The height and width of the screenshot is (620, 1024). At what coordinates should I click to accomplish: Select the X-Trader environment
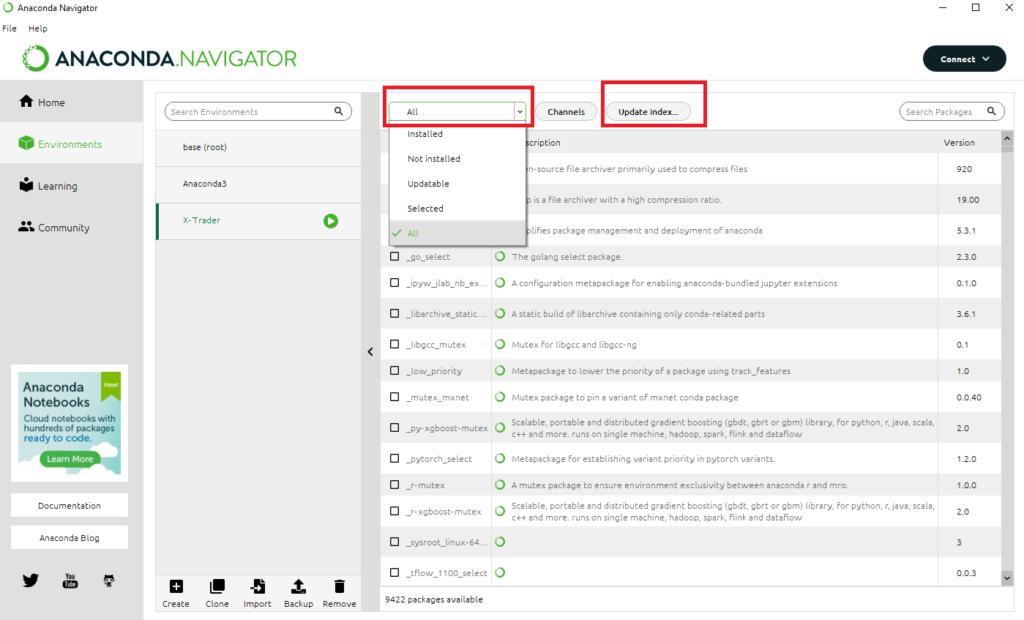pos(259,220)
